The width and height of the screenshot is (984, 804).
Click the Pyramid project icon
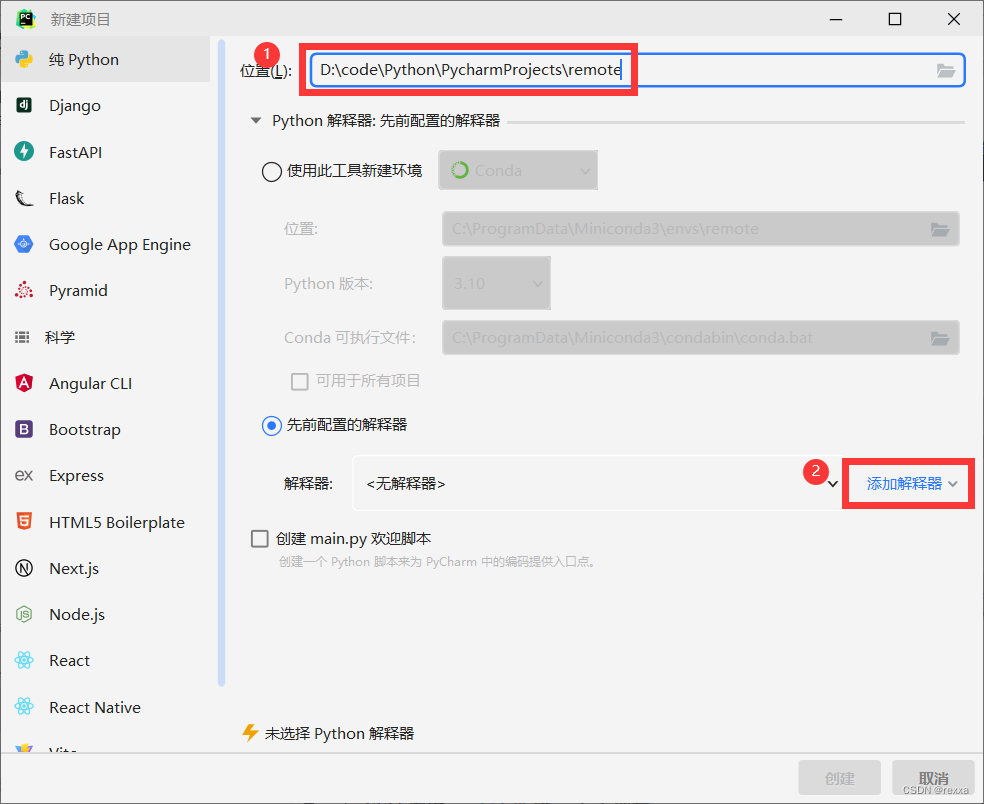[x=24, y=290]
